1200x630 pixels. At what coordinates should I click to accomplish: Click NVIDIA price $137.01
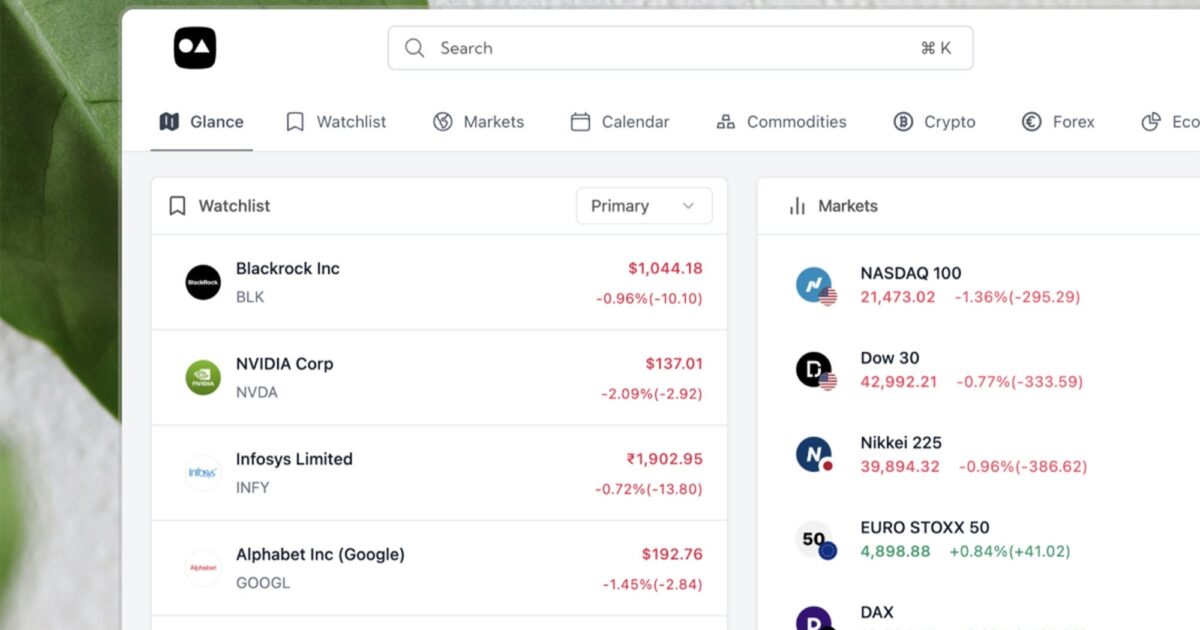674,364
